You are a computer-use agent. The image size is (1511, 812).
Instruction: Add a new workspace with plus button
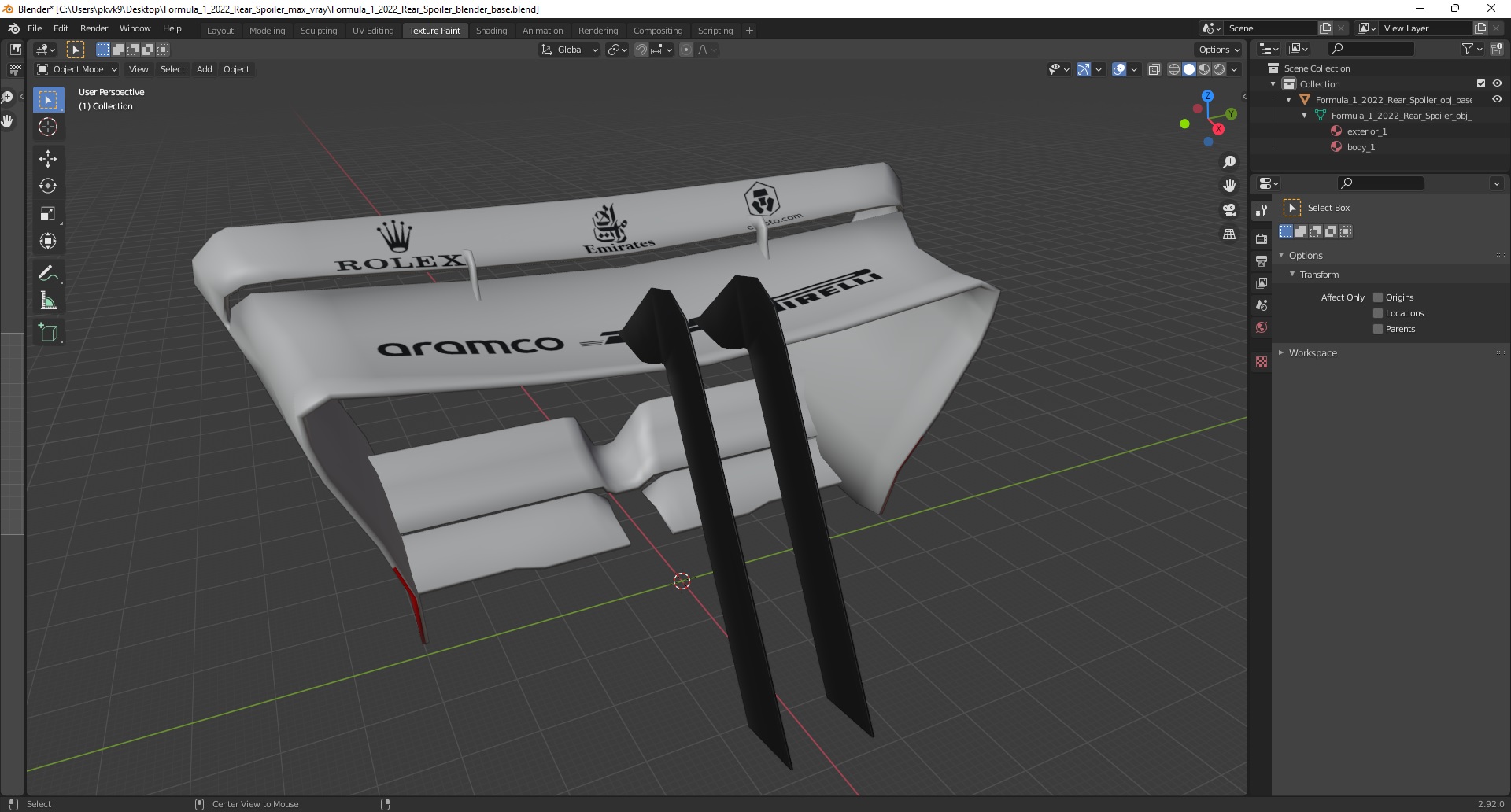pyautogui.click(x=749, y=31)
